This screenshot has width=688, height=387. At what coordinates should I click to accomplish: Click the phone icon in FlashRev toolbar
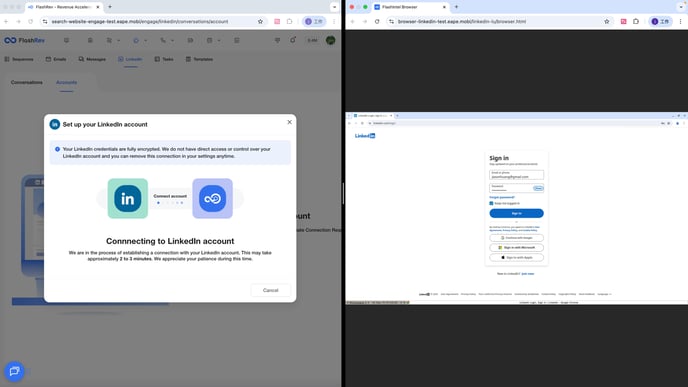click(163, 40)
